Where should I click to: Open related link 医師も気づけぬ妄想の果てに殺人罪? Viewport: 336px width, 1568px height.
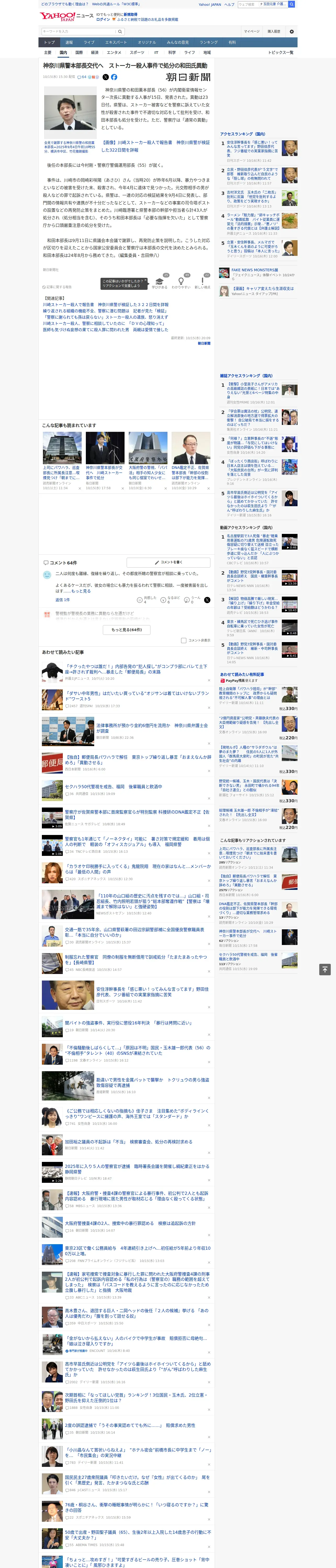105,330
